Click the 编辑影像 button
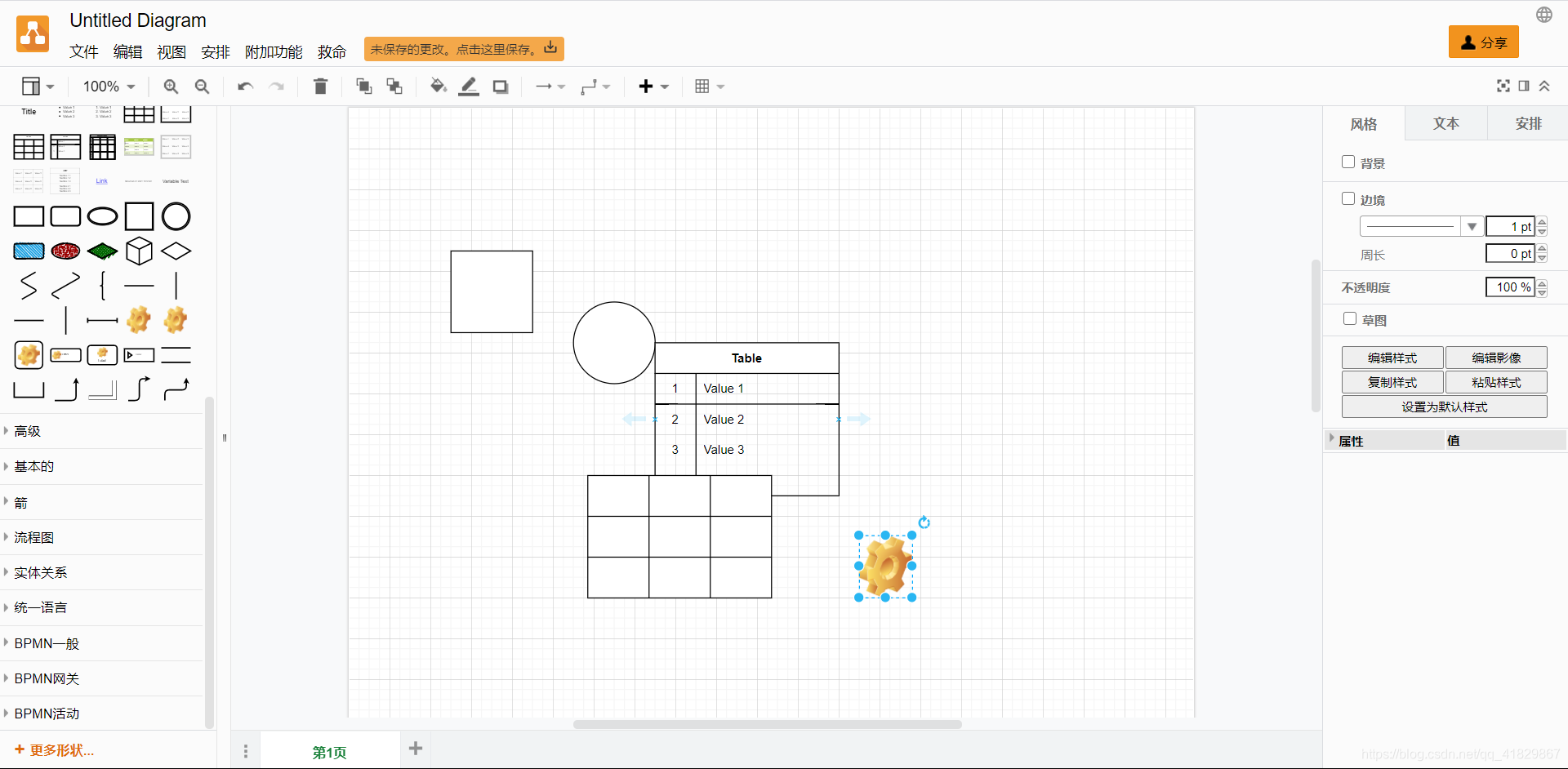The image size is (1568, 769). [x=1496, y=358]
